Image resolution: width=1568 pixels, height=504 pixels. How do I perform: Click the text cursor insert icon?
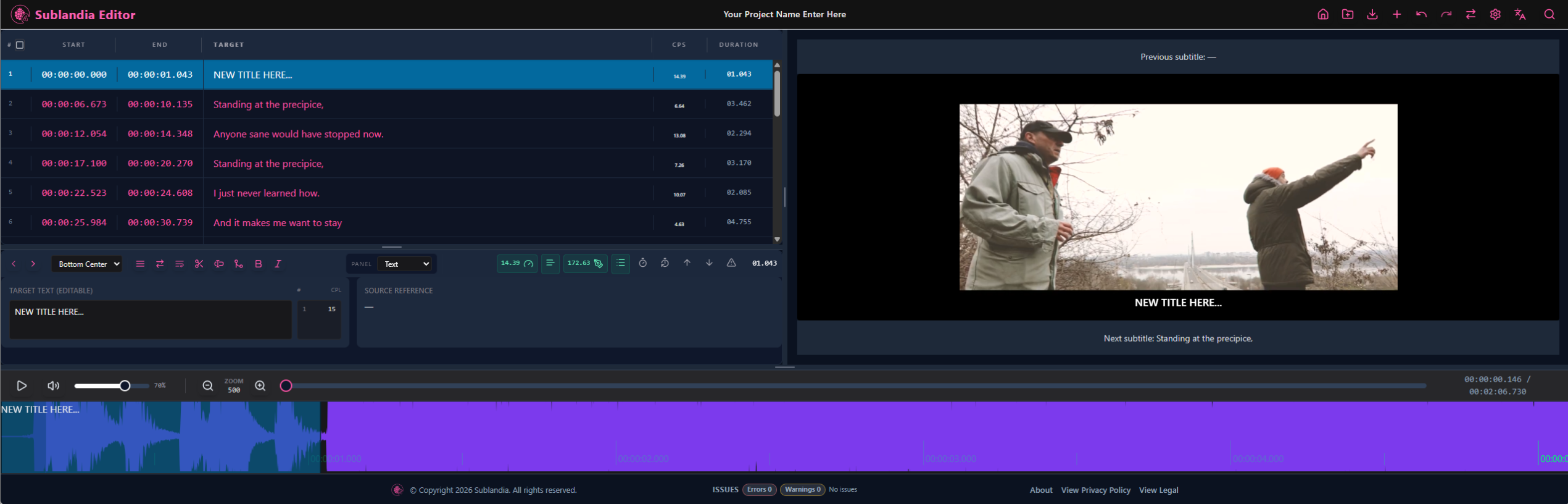[218, 264]
